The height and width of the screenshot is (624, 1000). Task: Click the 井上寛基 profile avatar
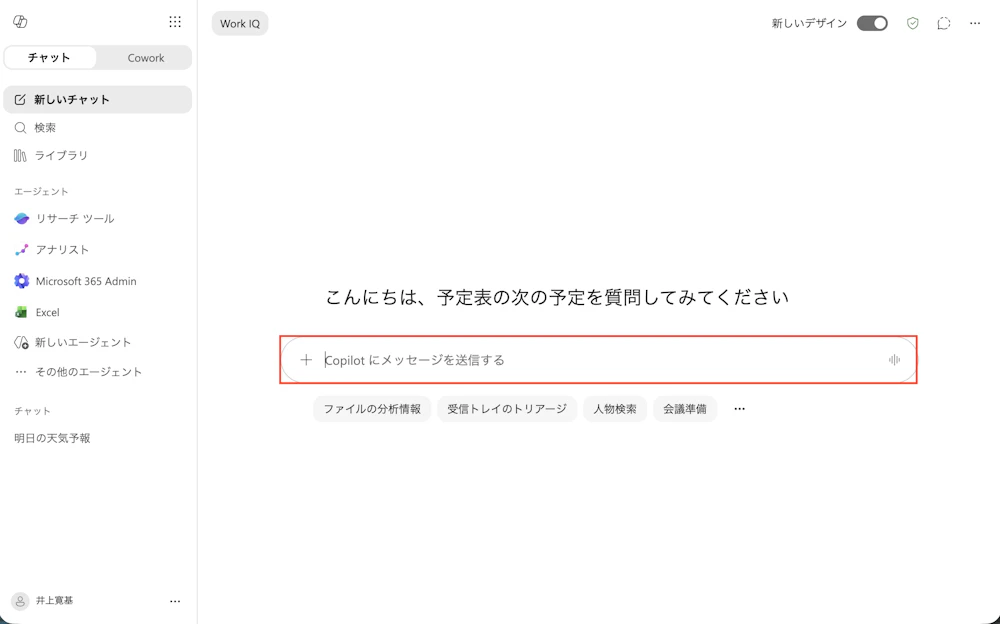coord(20,601)
